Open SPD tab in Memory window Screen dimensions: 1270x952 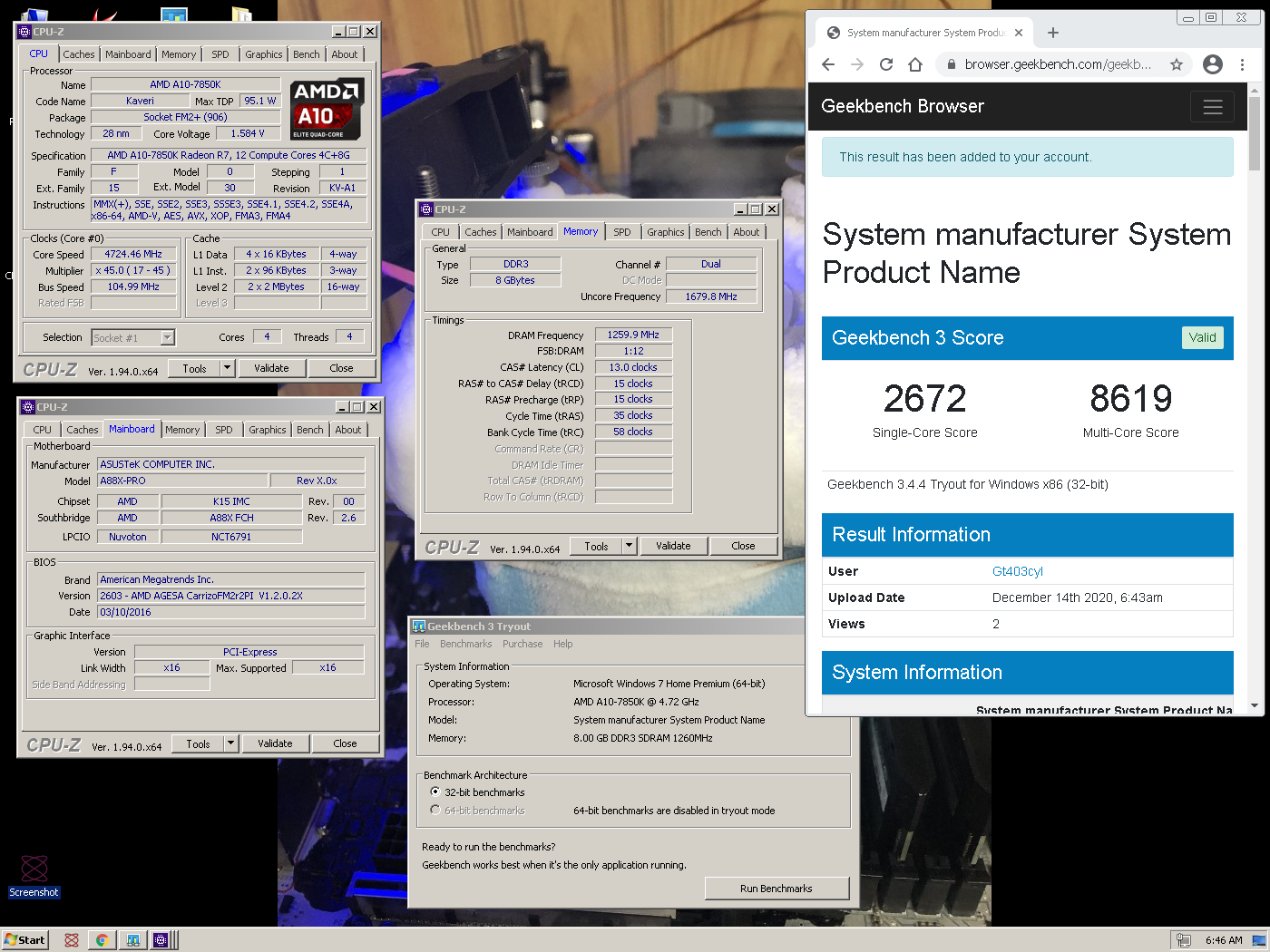(622, 232)
